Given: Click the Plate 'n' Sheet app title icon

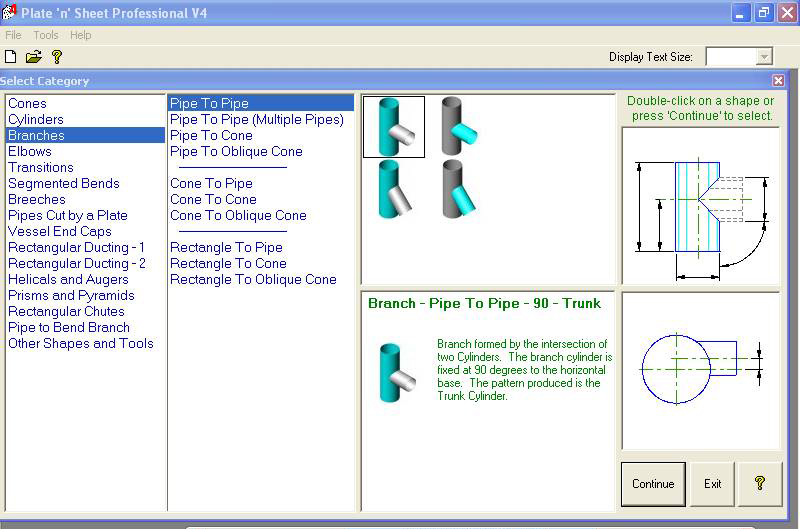Looking at the screenshot, I should pyautogui.click(x=9, y=12).
